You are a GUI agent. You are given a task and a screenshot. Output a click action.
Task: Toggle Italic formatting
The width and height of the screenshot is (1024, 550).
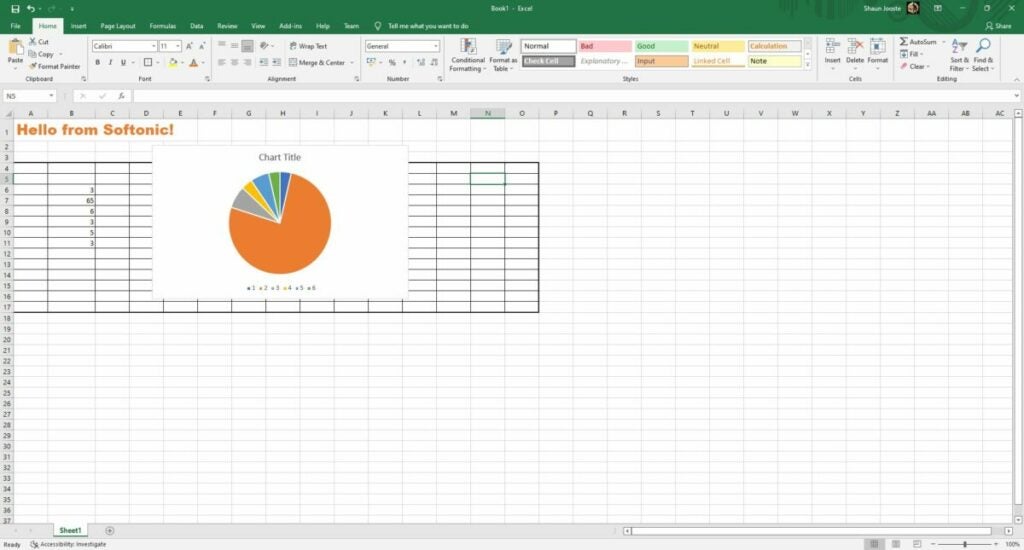click(x=110, y=63)
